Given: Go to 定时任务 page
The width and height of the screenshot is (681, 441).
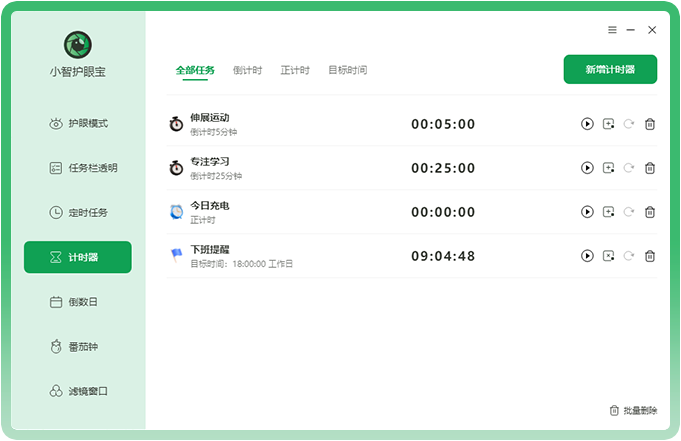Looking at the screenshot, I should (x=78, y=212).
